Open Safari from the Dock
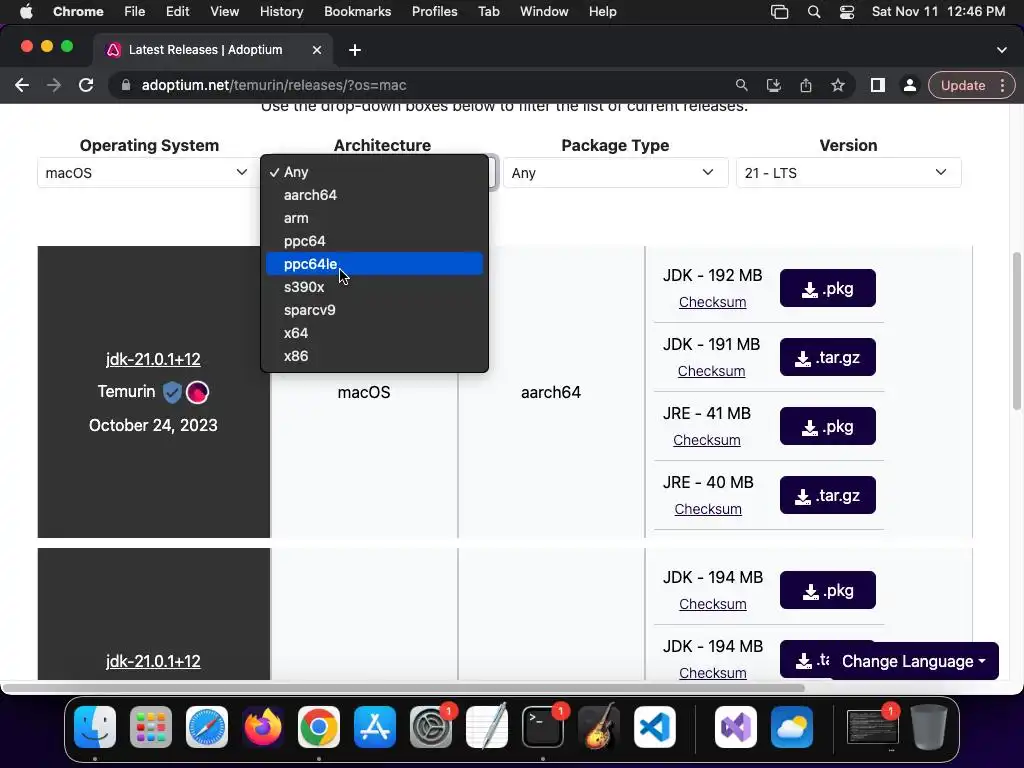The width and height of the screenshot is (1024, 768). tap(207, 727)
